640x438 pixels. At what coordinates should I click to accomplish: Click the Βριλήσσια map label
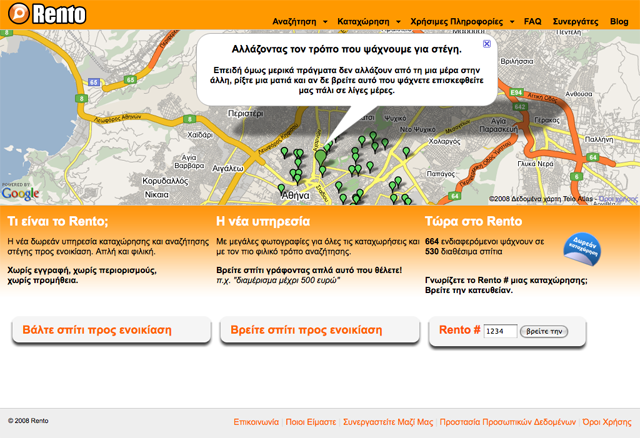pyautogui.click(x=517, y=61)
